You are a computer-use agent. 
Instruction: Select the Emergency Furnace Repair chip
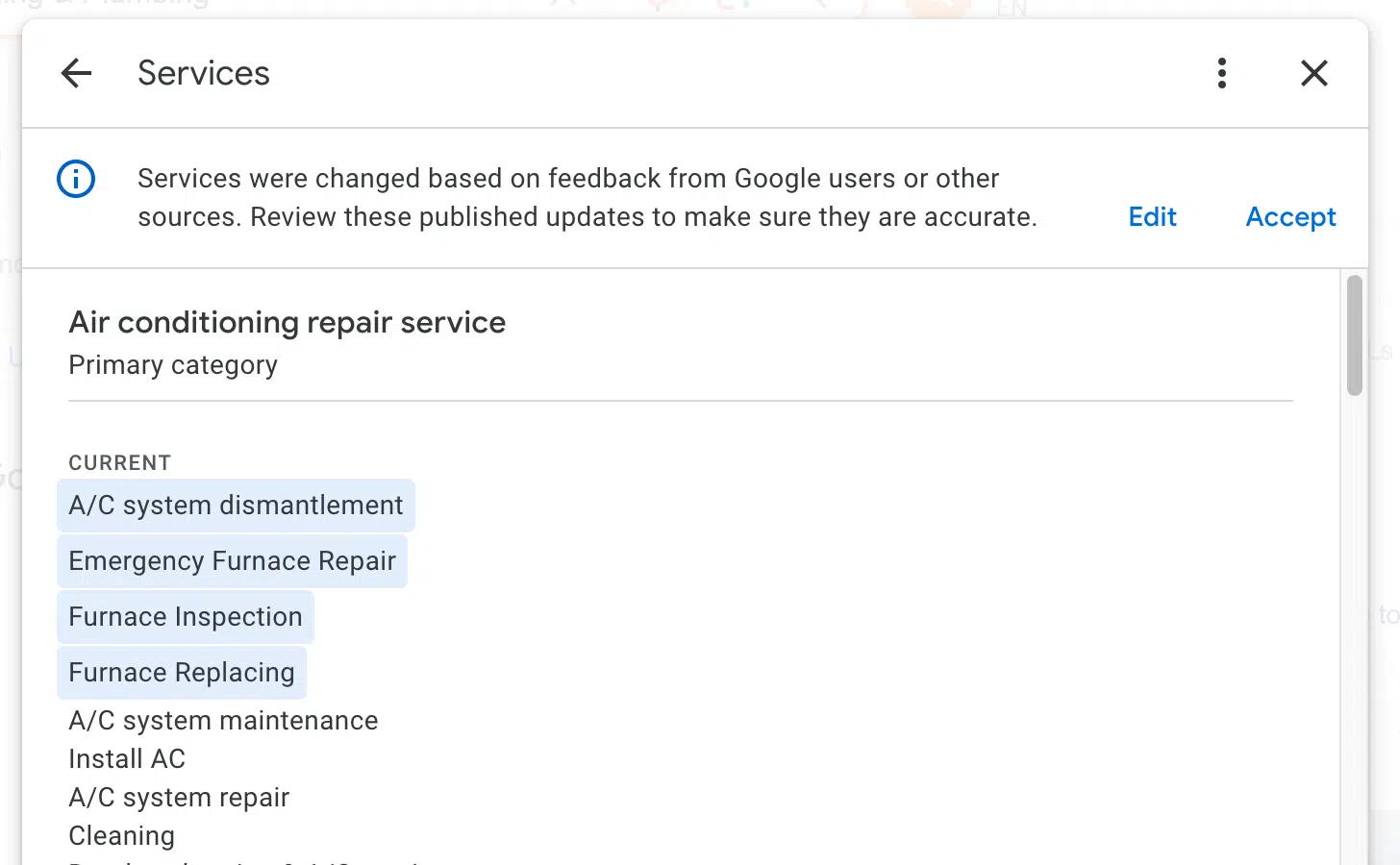click(232, 561)
